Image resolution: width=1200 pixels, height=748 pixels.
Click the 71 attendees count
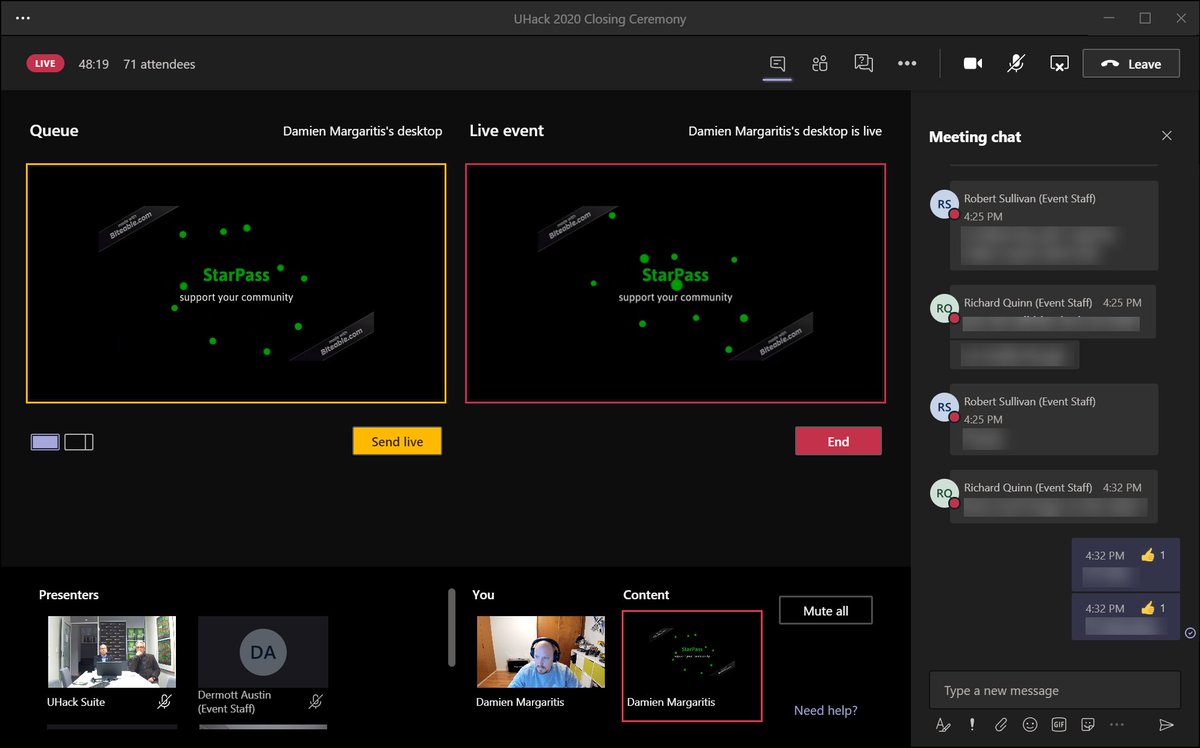click(x=159, y=64)
